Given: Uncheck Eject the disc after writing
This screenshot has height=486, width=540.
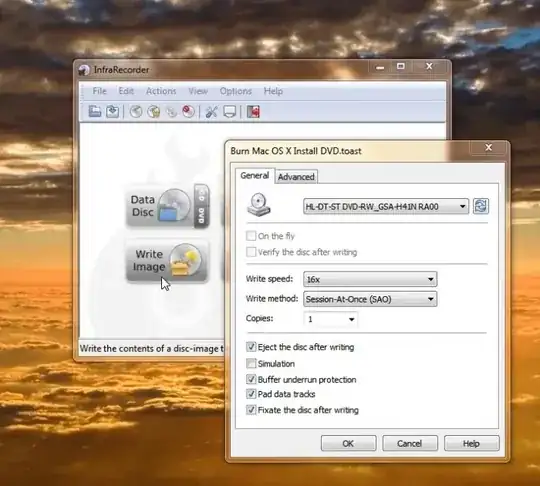Looking at the screenshot, I should click(251, 347).
